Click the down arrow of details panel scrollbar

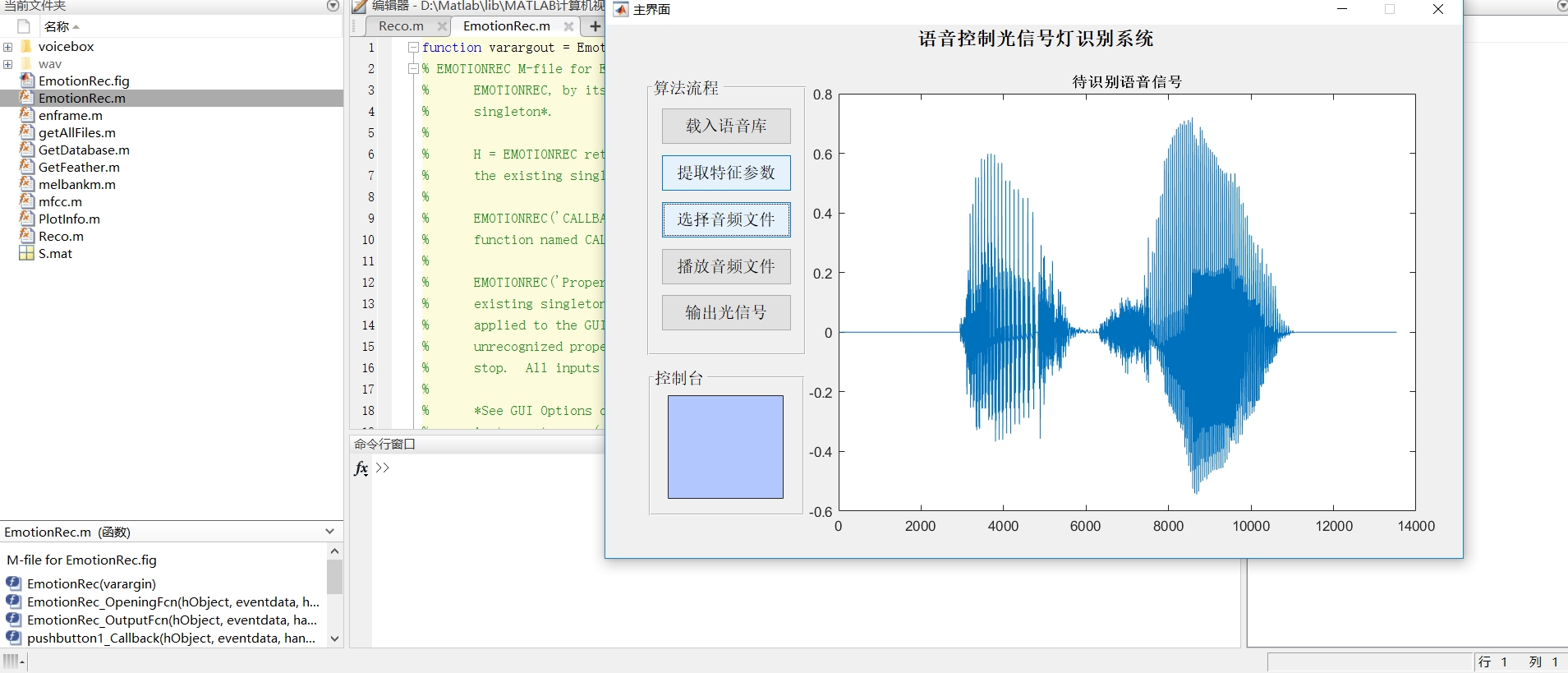click(334, 638)
